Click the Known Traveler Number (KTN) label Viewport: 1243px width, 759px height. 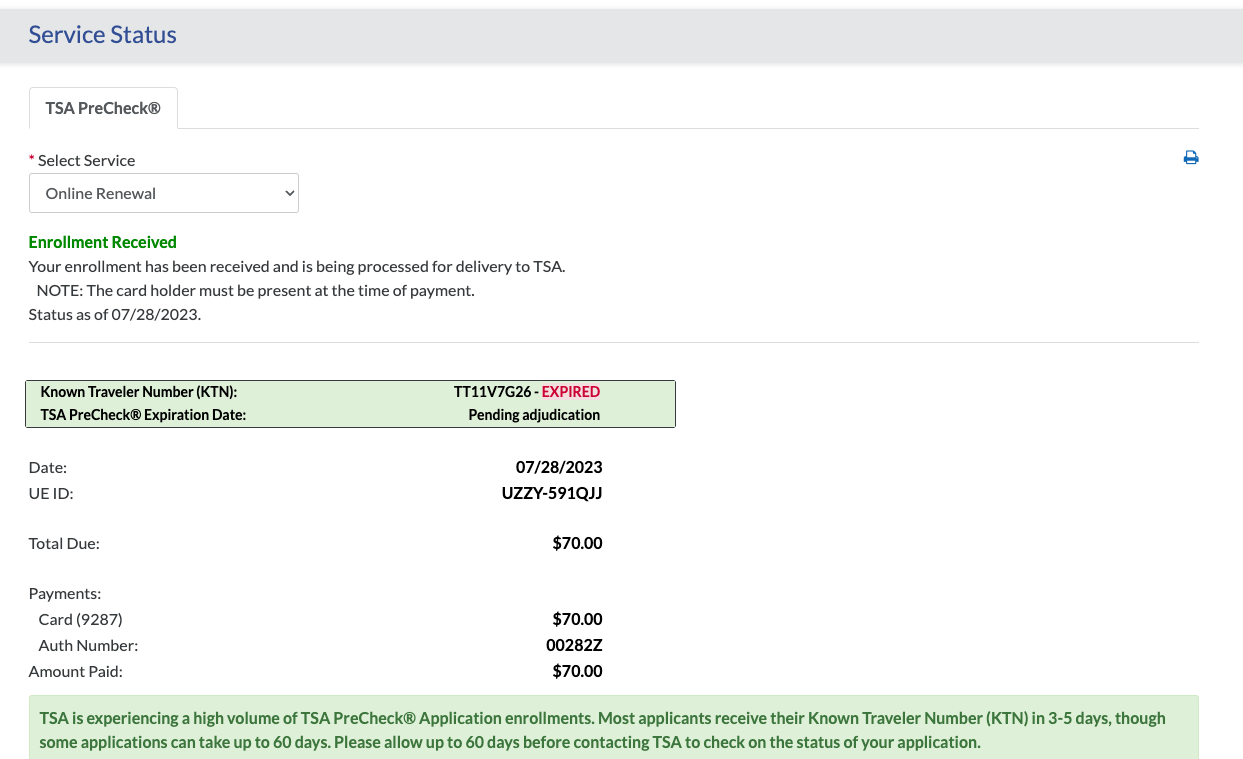138,392
